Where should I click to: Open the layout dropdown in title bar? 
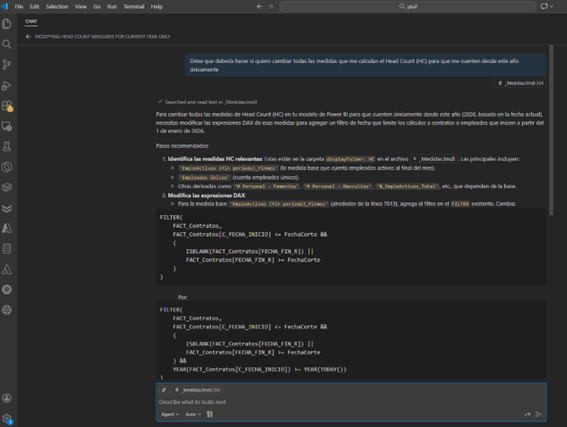pyautogui.click(x=547, y=6)
